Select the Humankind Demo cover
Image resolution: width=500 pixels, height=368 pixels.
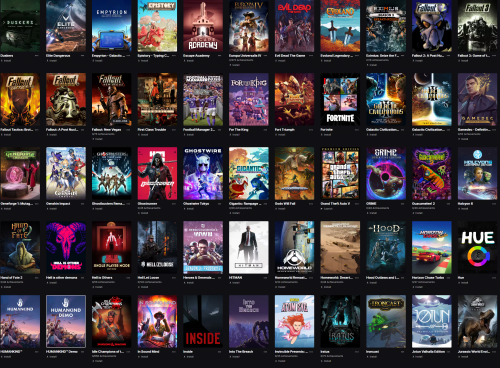click(x=66, y=321)
